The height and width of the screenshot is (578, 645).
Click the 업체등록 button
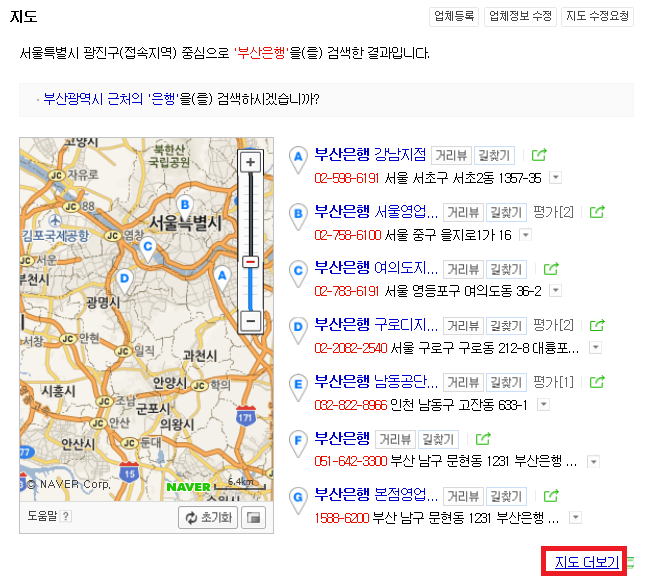[x=454, y=16]
